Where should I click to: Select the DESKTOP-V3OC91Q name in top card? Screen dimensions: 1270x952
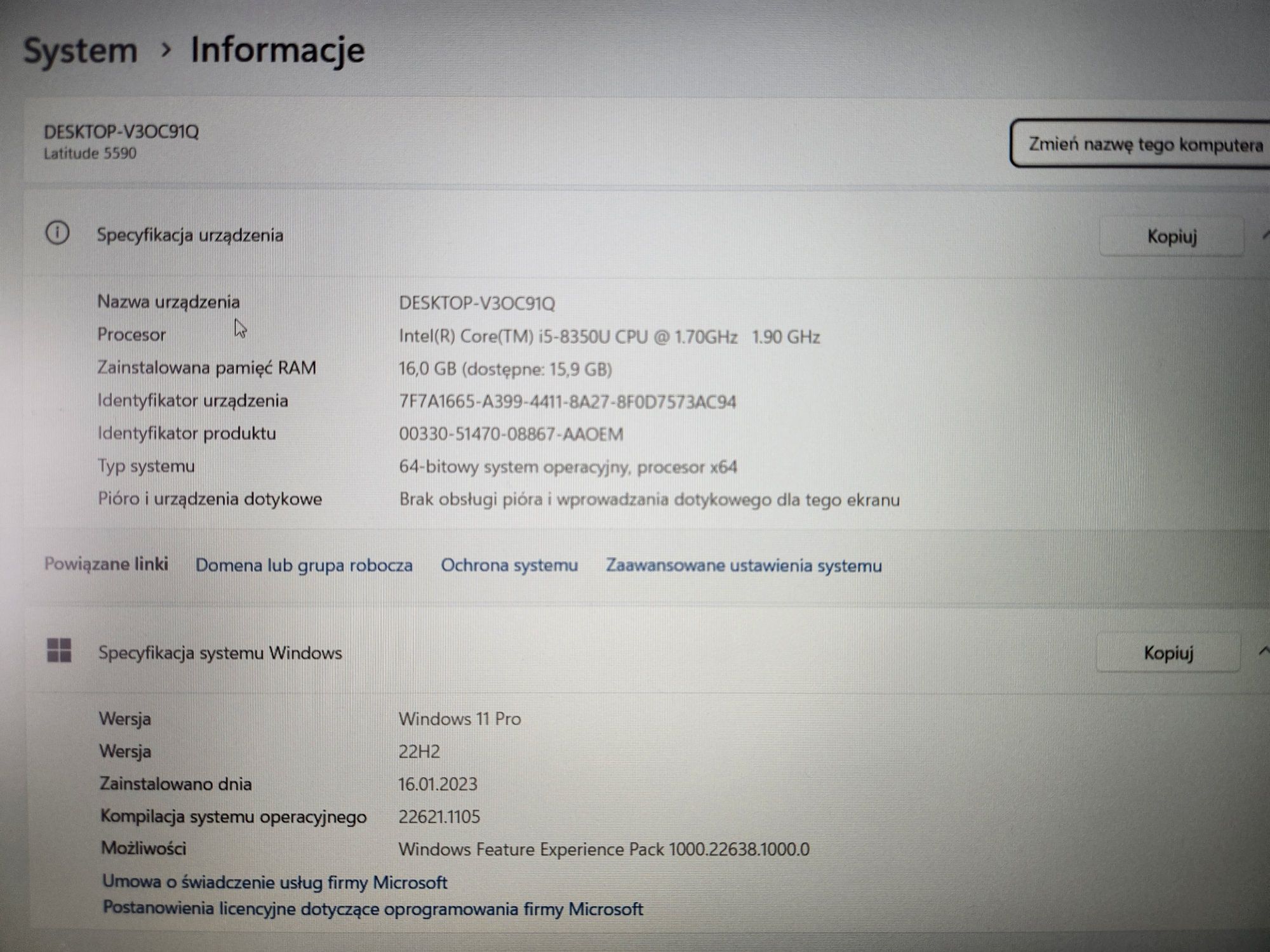(x=121, y=131)
